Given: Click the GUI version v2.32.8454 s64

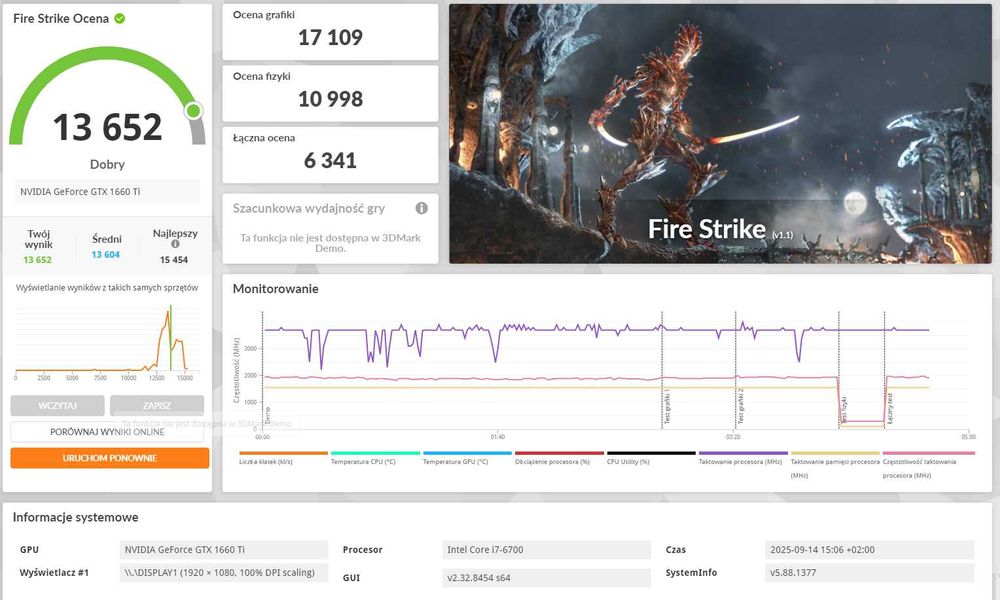Looking at the screenshot, I should [x=547, y=578].
